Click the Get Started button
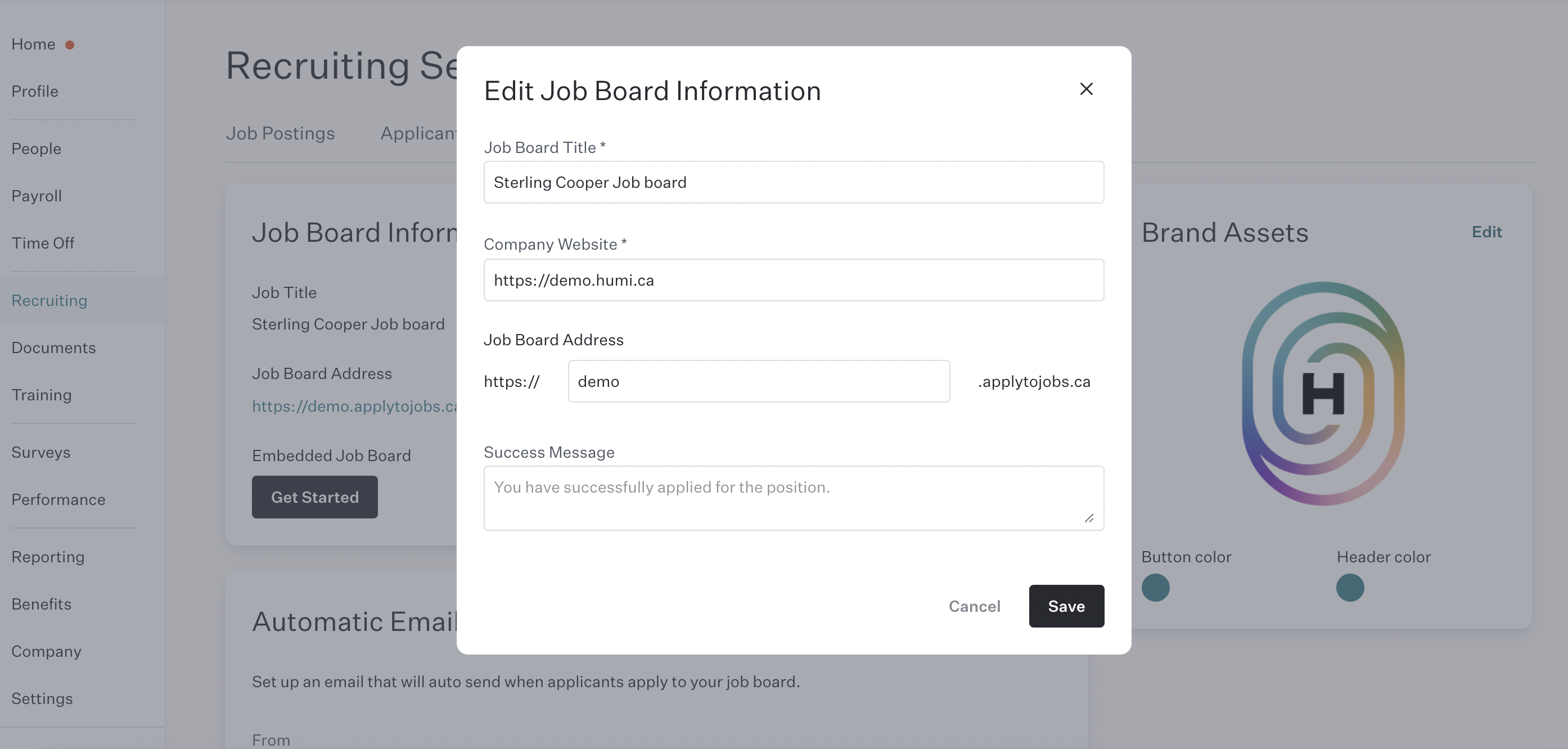Viewport: 1568px width, 749px height. 315,497
